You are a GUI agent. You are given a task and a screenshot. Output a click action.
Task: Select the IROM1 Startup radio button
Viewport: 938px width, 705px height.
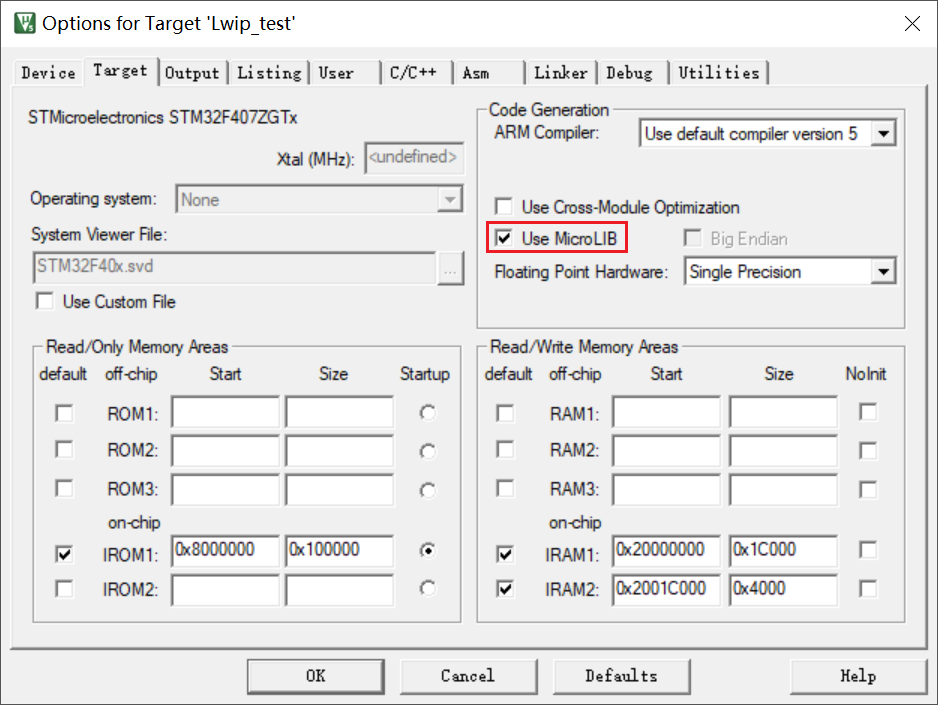[428, 550]
